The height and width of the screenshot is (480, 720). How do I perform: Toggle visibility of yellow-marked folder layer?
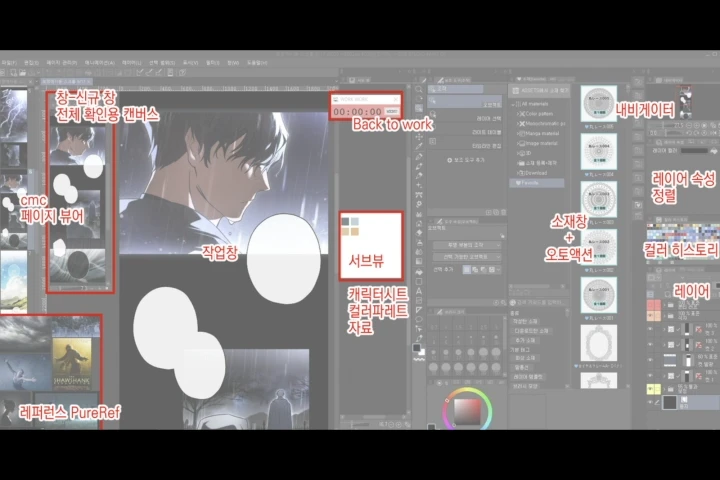[x=650, y=390]
